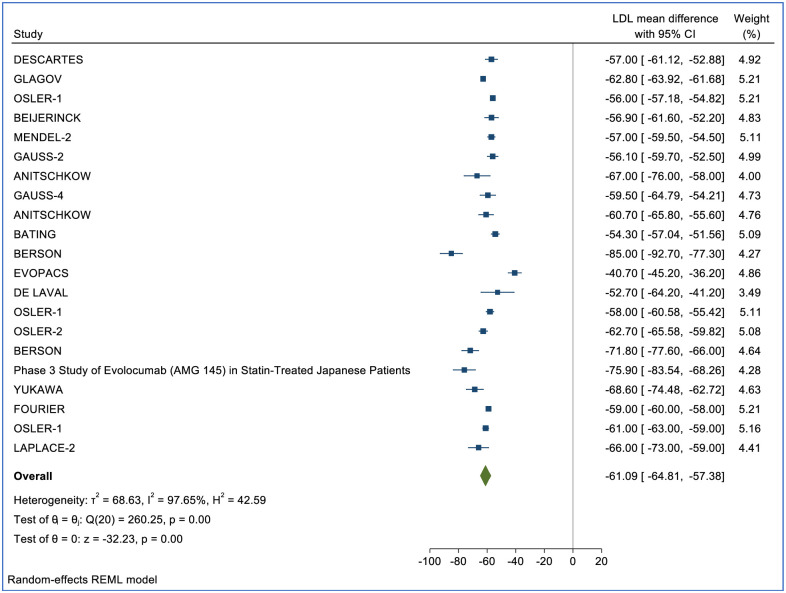The height and width of the screenshot is (593, 786).
Task: Select the LAPLACE-2 square data marker
Action: 478,447
